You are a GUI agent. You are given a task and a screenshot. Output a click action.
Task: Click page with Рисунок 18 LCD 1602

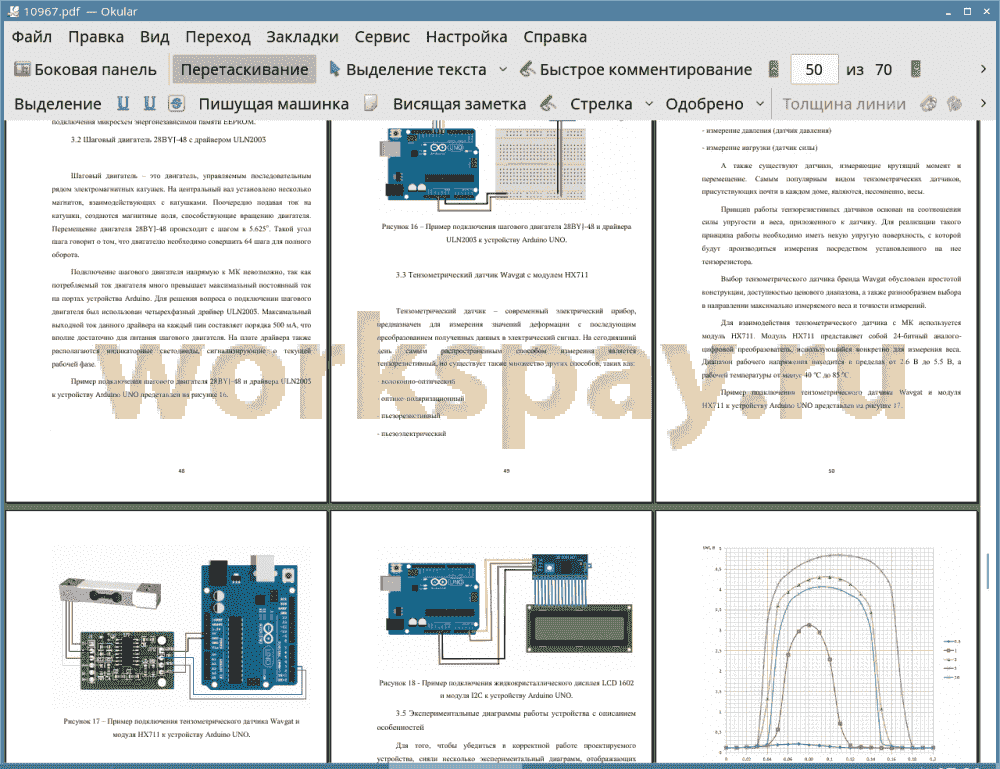point(491,636)
